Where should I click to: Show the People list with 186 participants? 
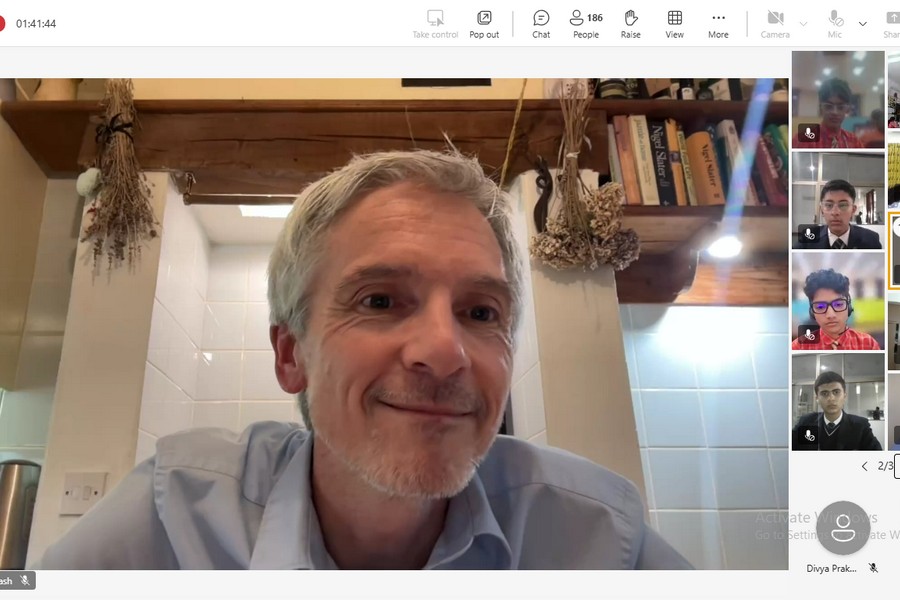(586, 23)
